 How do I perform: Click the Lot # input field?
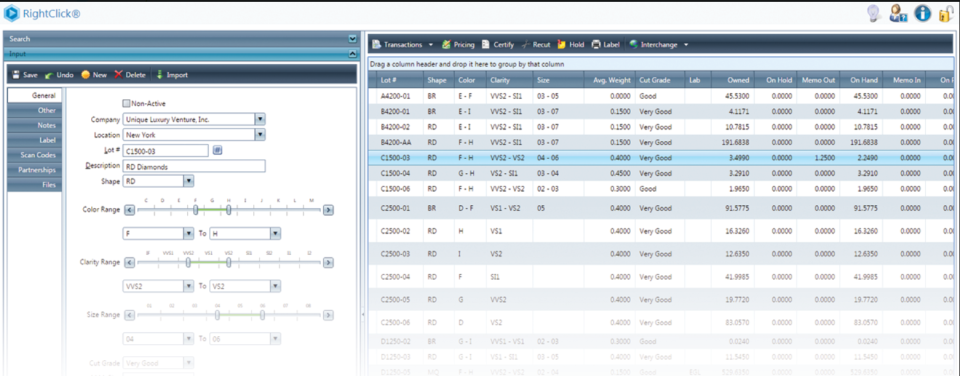[x=165, y=151]
